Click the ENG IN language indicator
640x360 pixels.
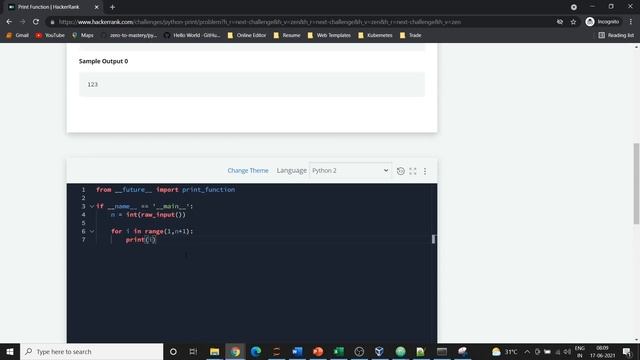click(580, 351)
